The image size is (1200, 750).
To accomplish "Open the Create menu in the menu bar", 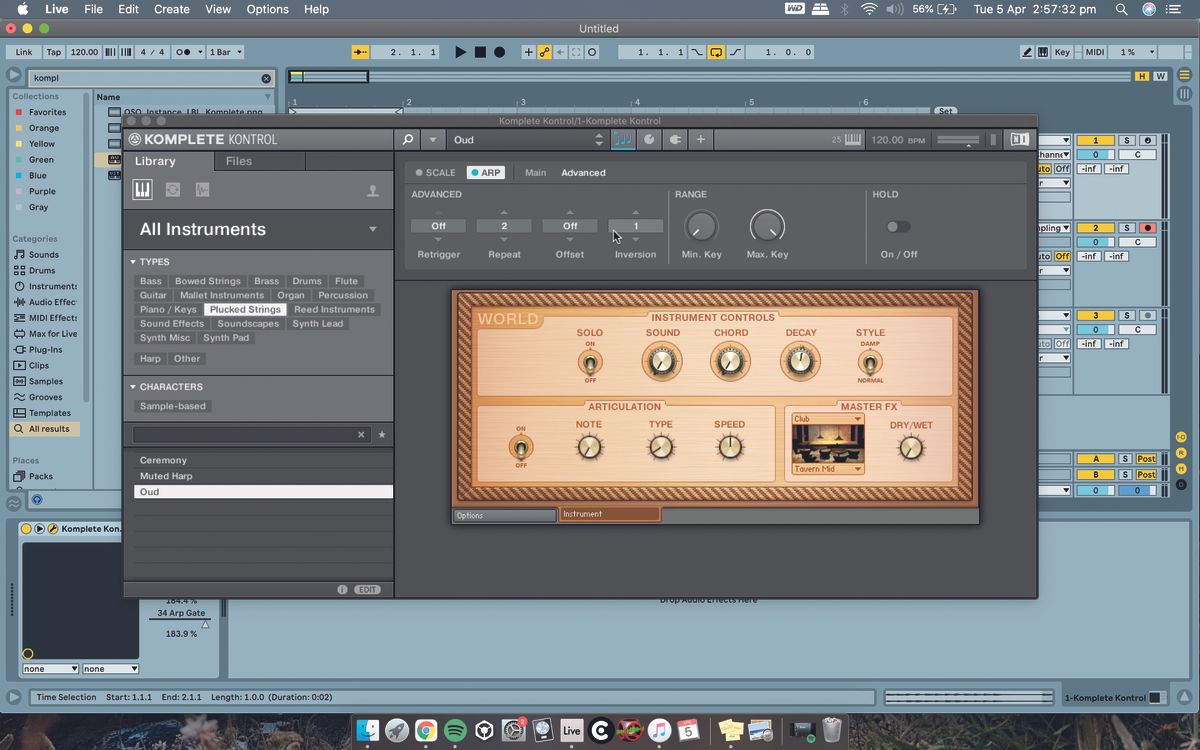I will click(170, 9).
